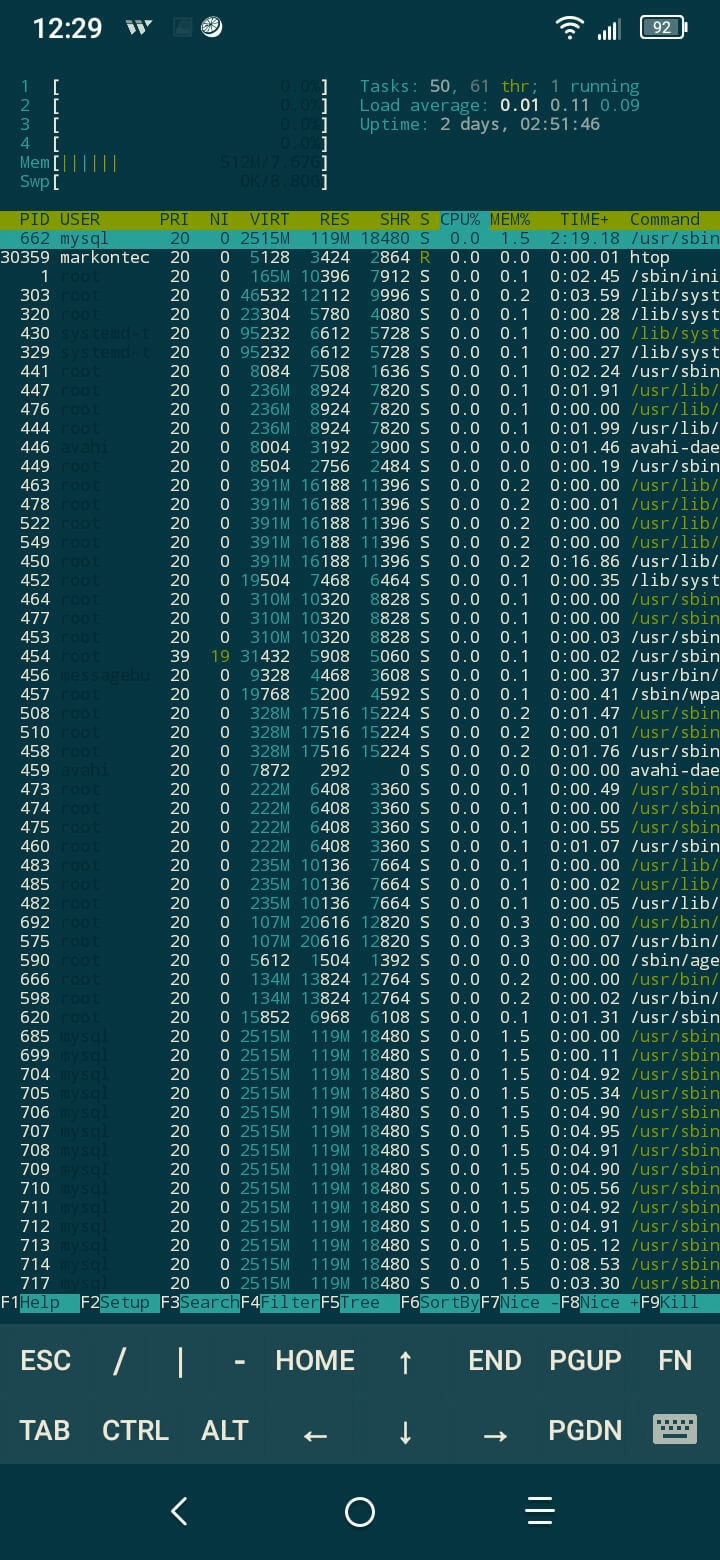The width and height of the screenshot is (720, 1560).
Task: Tap the slash extra key
Action: 119,1360
